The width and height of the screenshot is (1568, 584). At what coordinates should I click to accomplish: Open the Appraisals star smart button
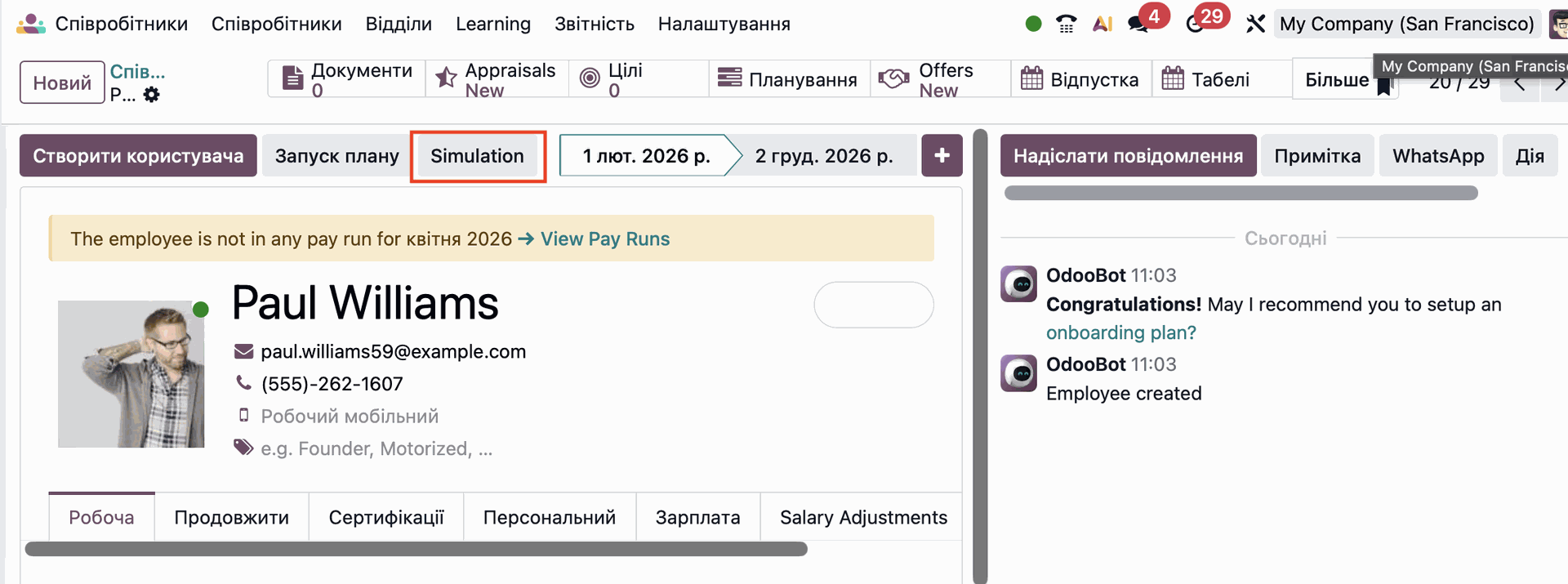pos(497,79)
